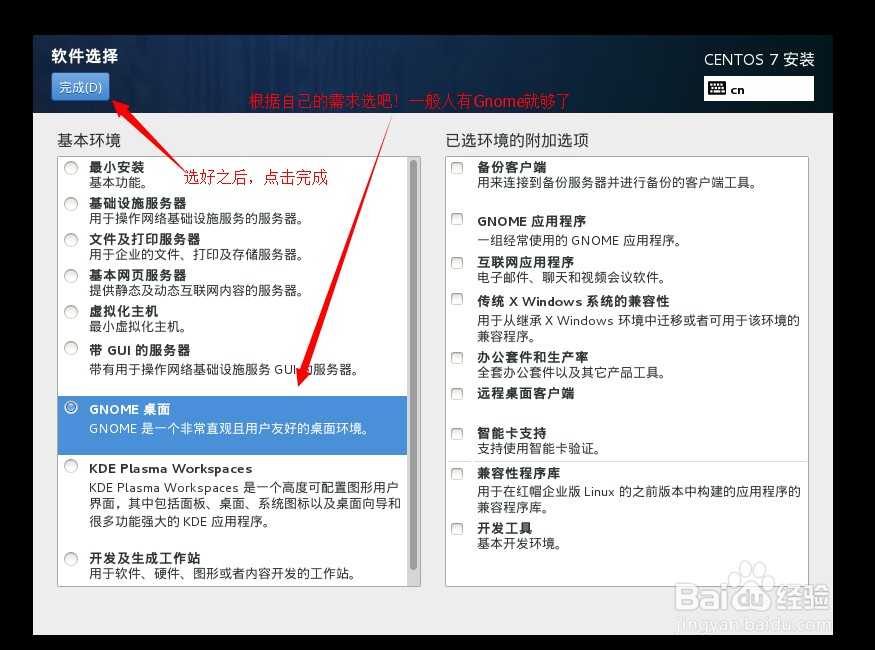The height and width of the screenshot is (650, 875).
Task: Select the 虚拟化主机 radio button
Action: [71, 312]
